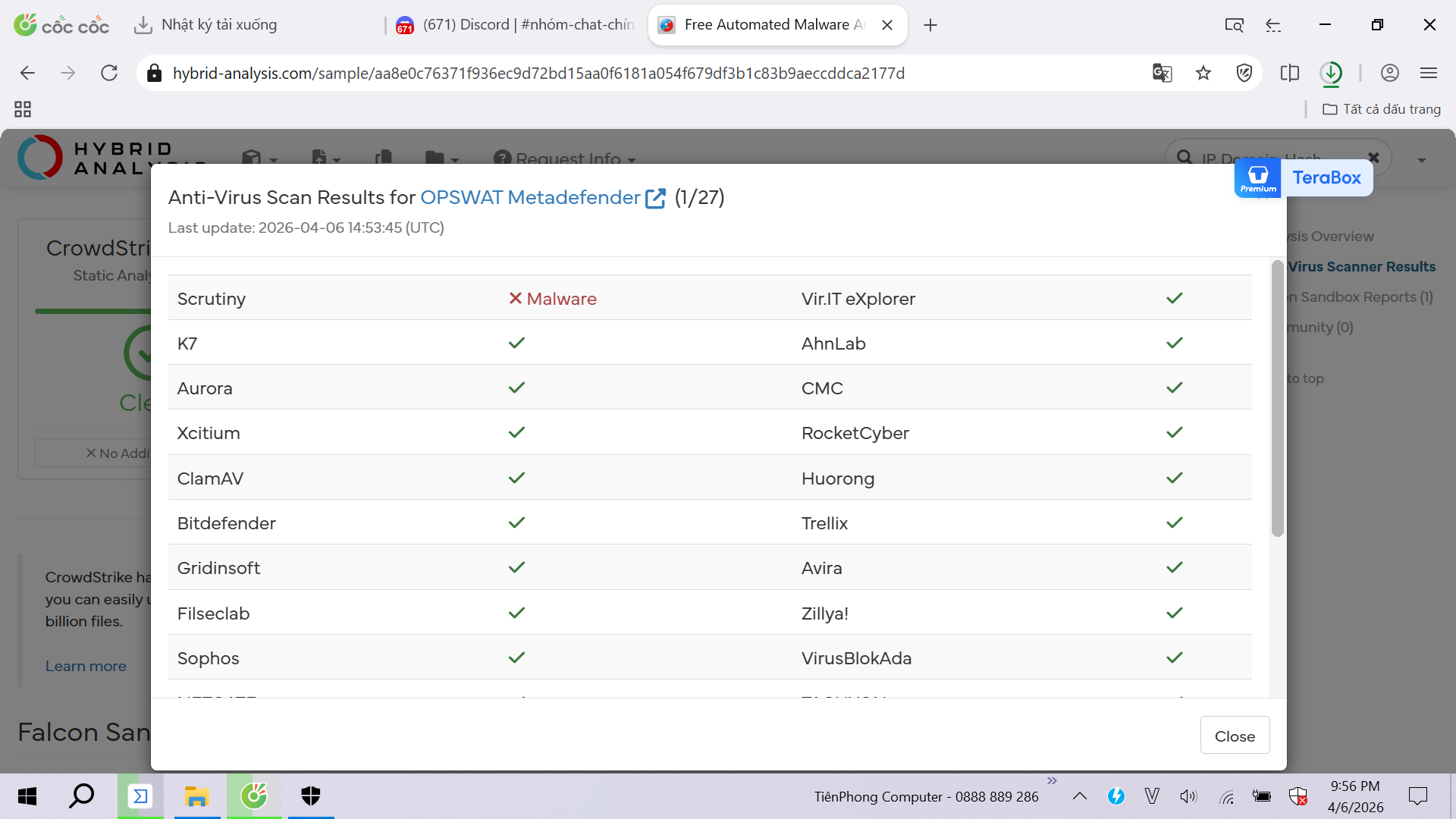Click the Scrutiny scanner name
The image size is (1456, 819).
tap(212, 299)
